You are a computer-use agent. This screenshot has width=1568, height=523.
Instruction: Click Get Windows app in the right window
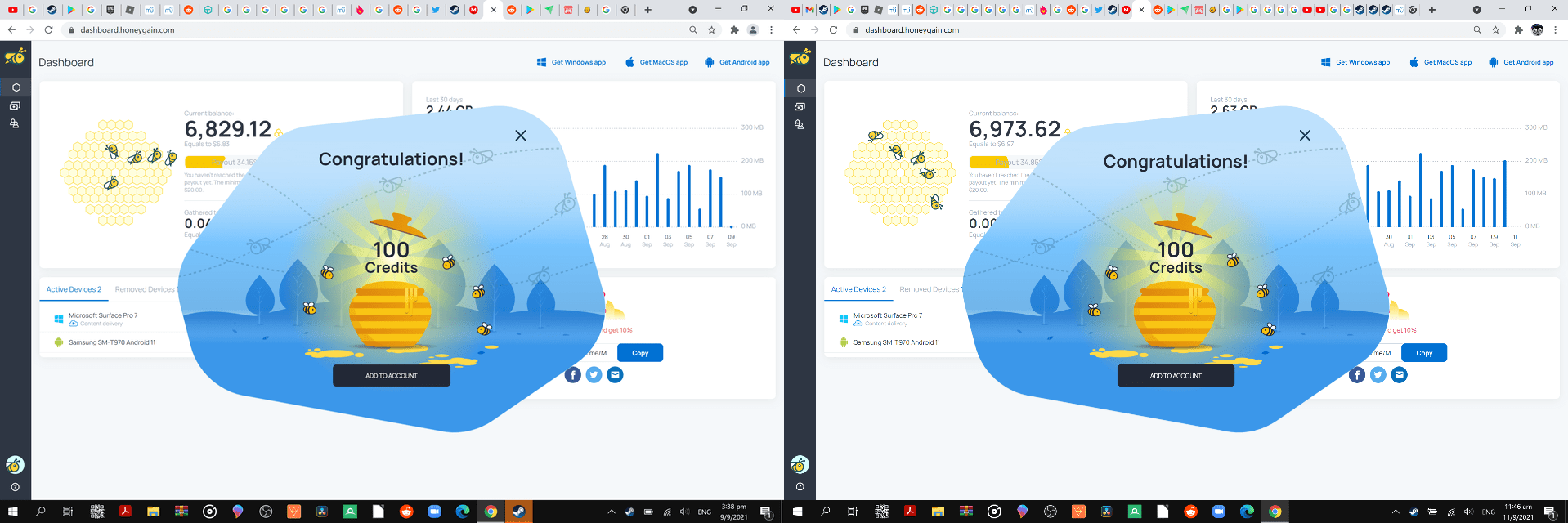tap(1355, 62)
